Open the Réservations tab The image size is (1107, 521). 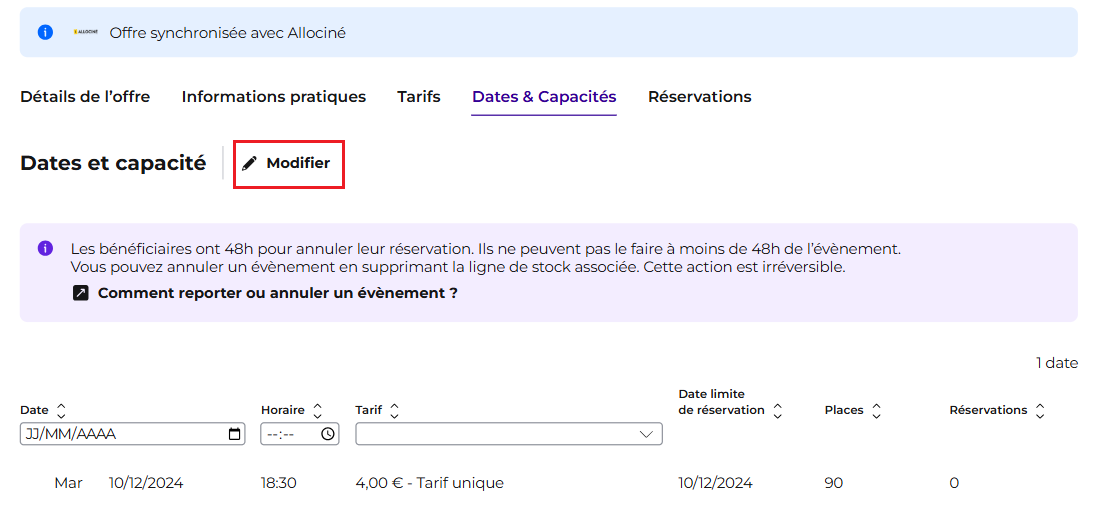[x=700, y=97]
